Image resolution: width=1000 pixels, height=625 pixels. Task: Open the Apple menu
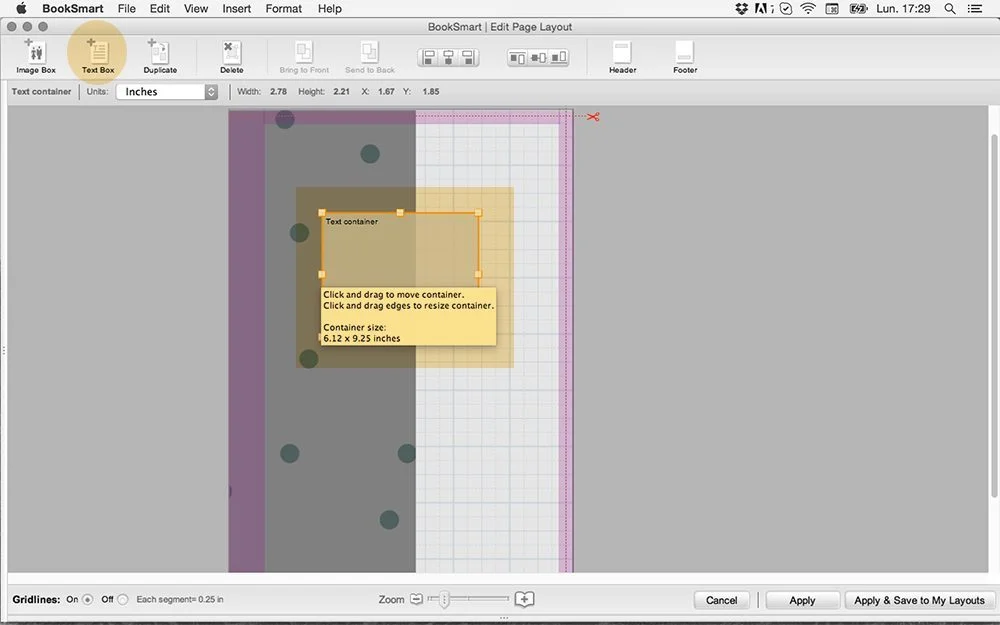(x=21, y=8)
